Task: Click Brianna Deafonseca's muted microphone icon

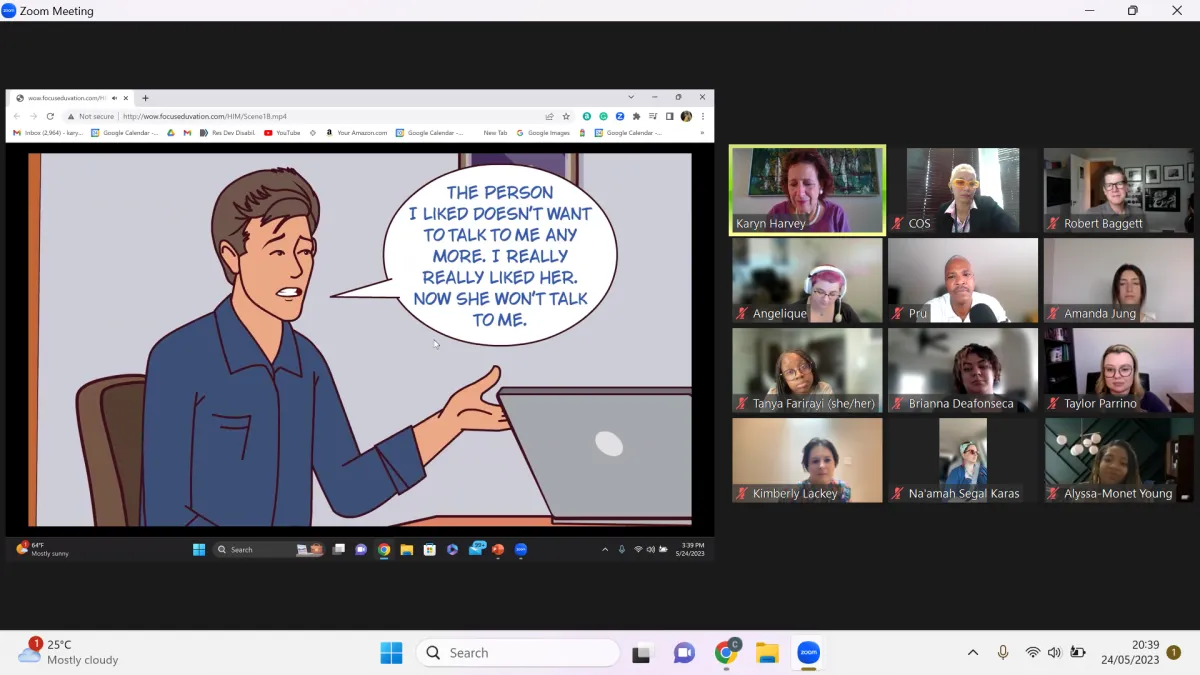Action: pyautogui.click(x=898, y=404)
